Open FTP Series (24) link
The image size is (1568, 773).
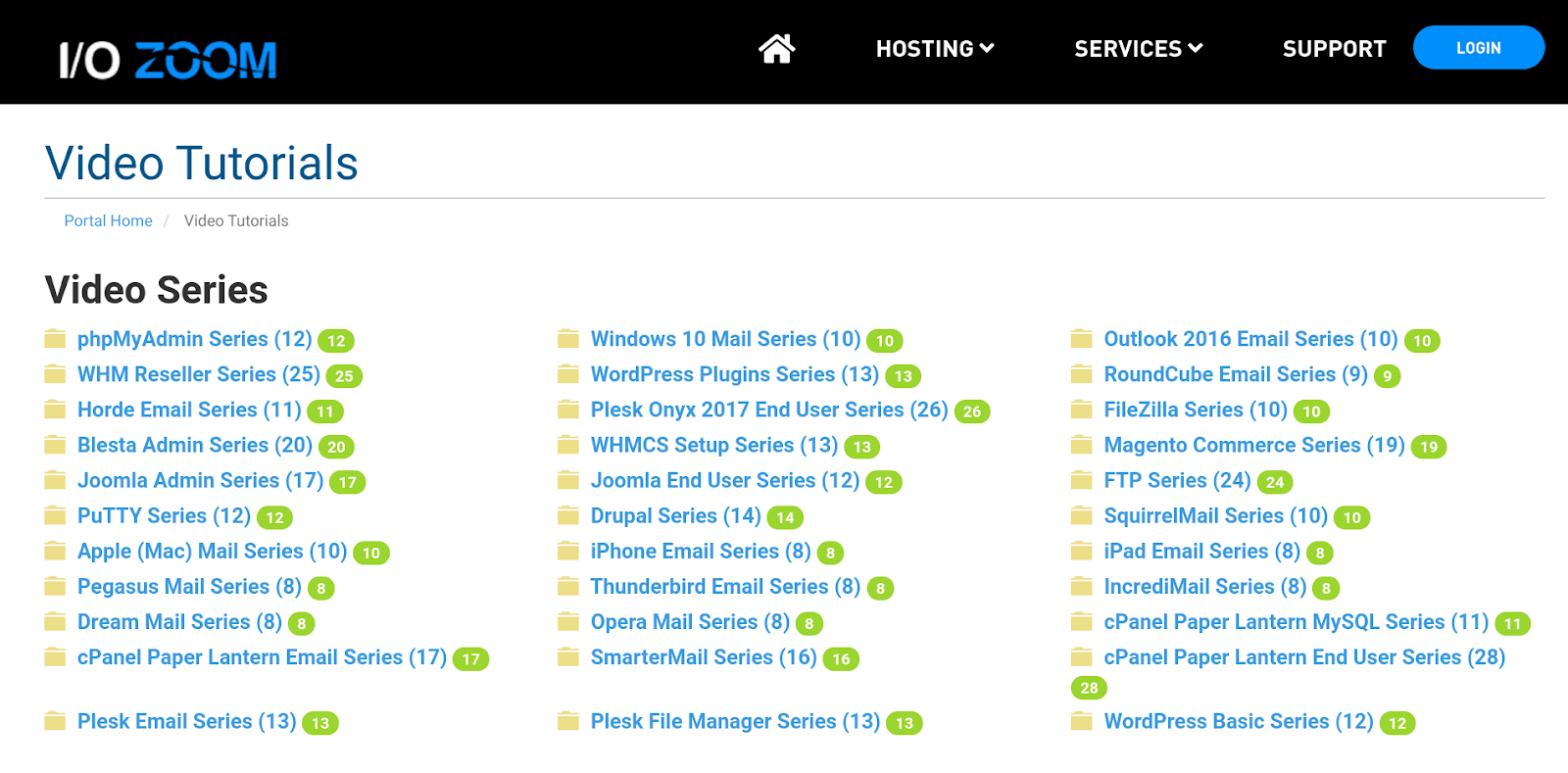(x=1177, y=480)
